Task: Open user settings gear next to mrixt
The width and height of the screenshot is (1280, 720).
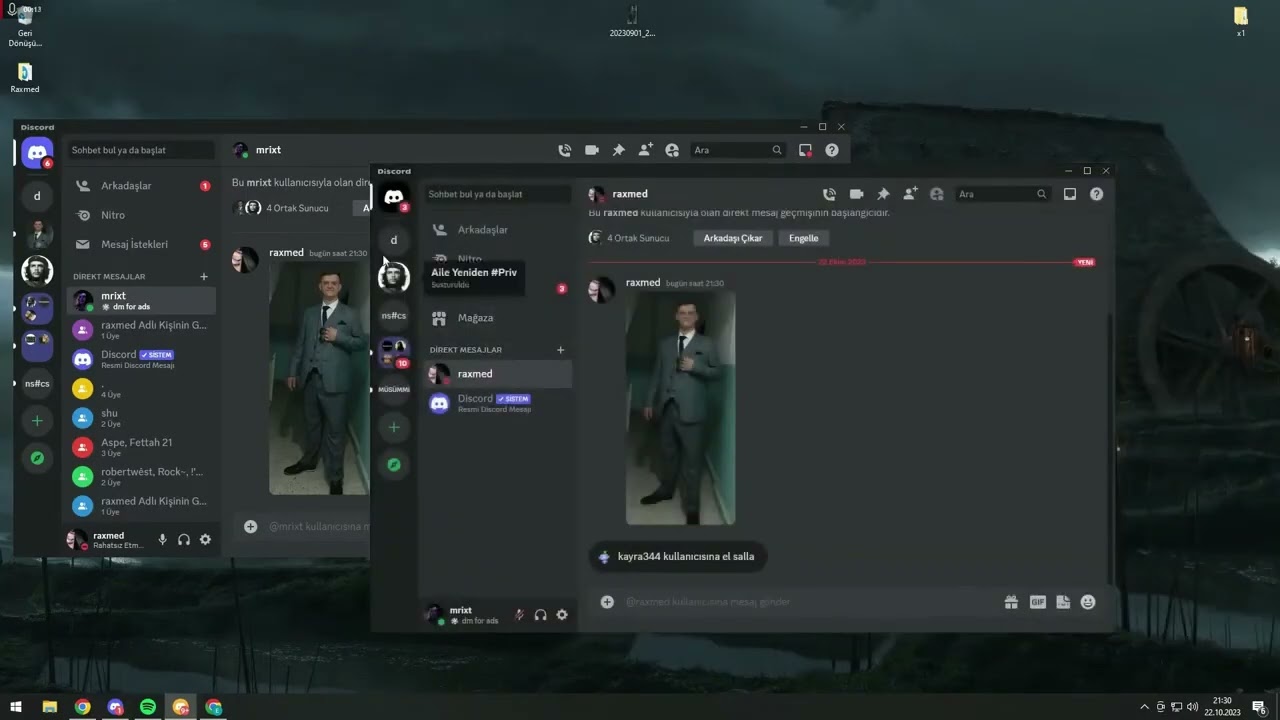Action: coord(562,615)
